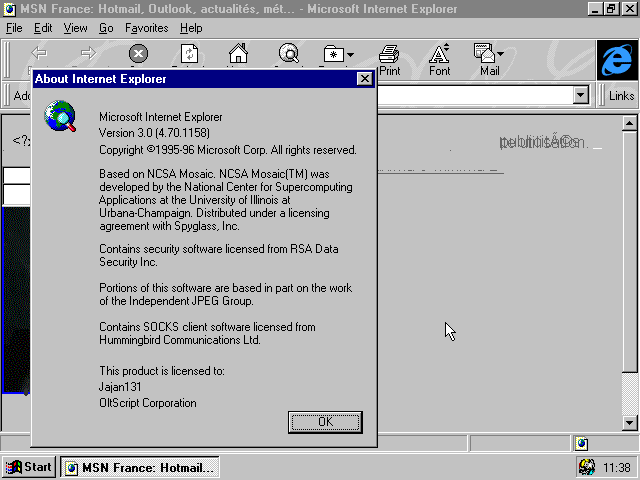Screen dimensions: 640x480
Task: Open the Mail button dropdown arrow
Action: point(501,53)
